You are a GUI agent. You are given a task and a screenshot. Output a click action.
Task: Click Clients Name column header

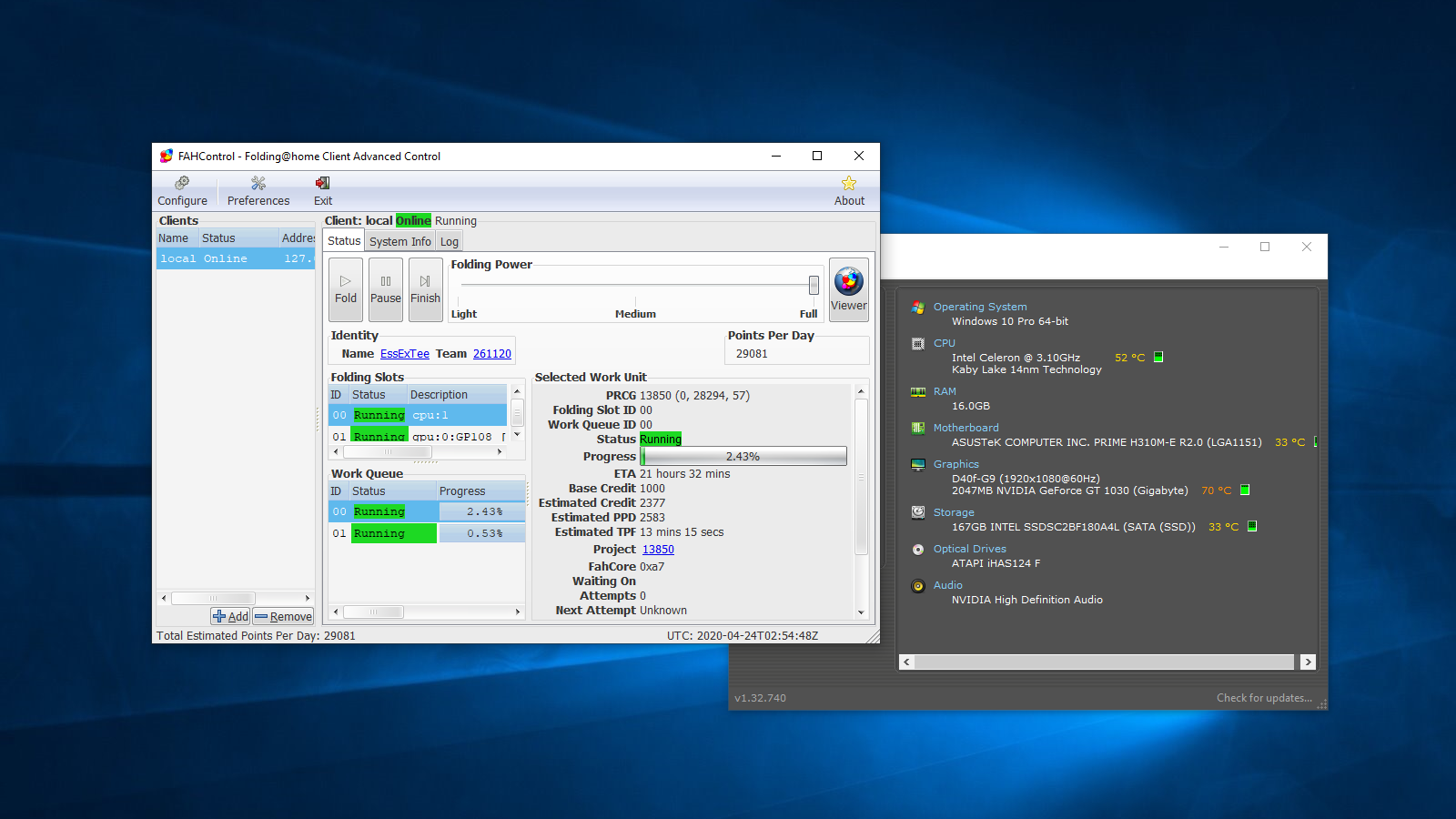177,238
